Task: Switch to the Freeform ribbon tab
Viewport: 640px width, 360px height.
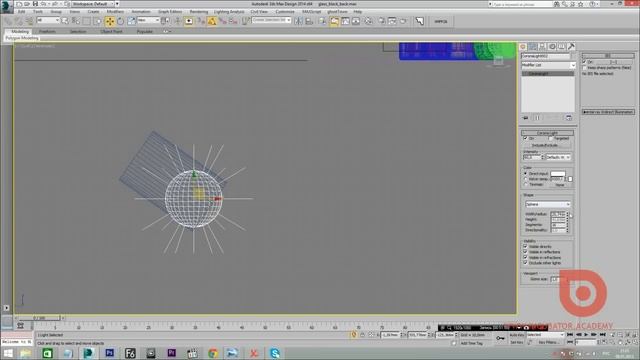Action: click(x=47, y=31)
